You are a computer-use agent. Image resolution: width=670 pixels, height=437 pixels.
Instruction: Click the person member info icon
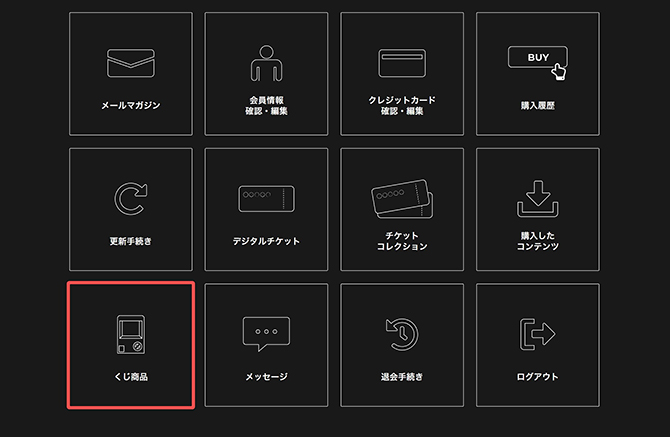[266, 63]
